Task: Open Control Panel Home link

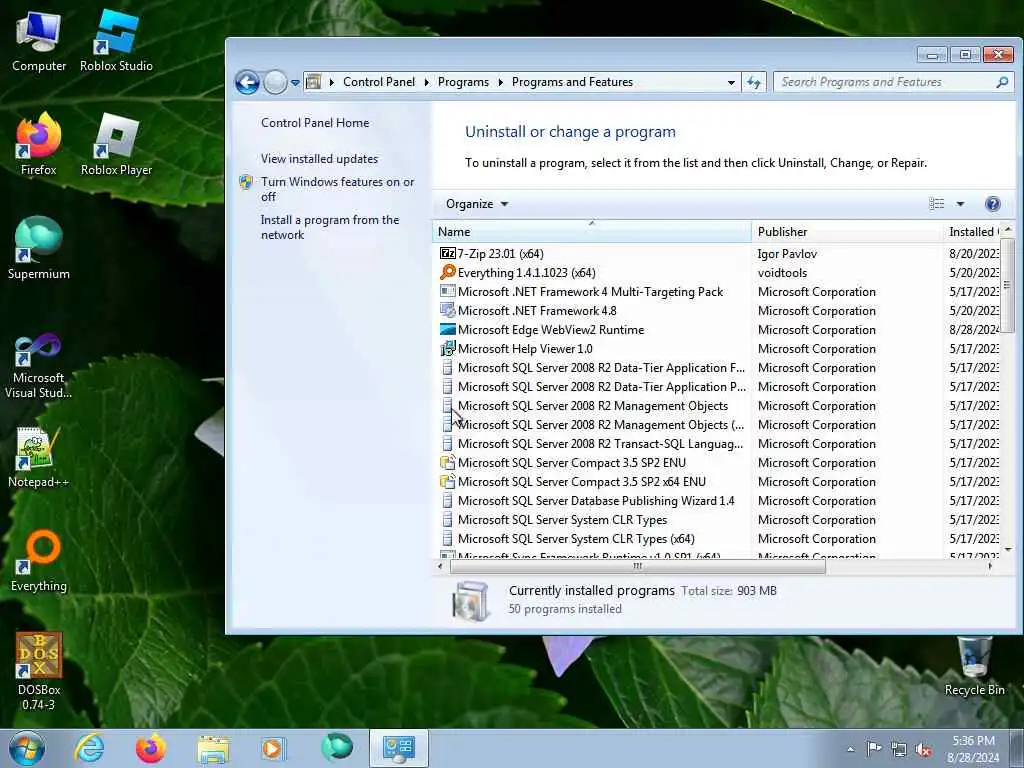Action: (315, 123)
